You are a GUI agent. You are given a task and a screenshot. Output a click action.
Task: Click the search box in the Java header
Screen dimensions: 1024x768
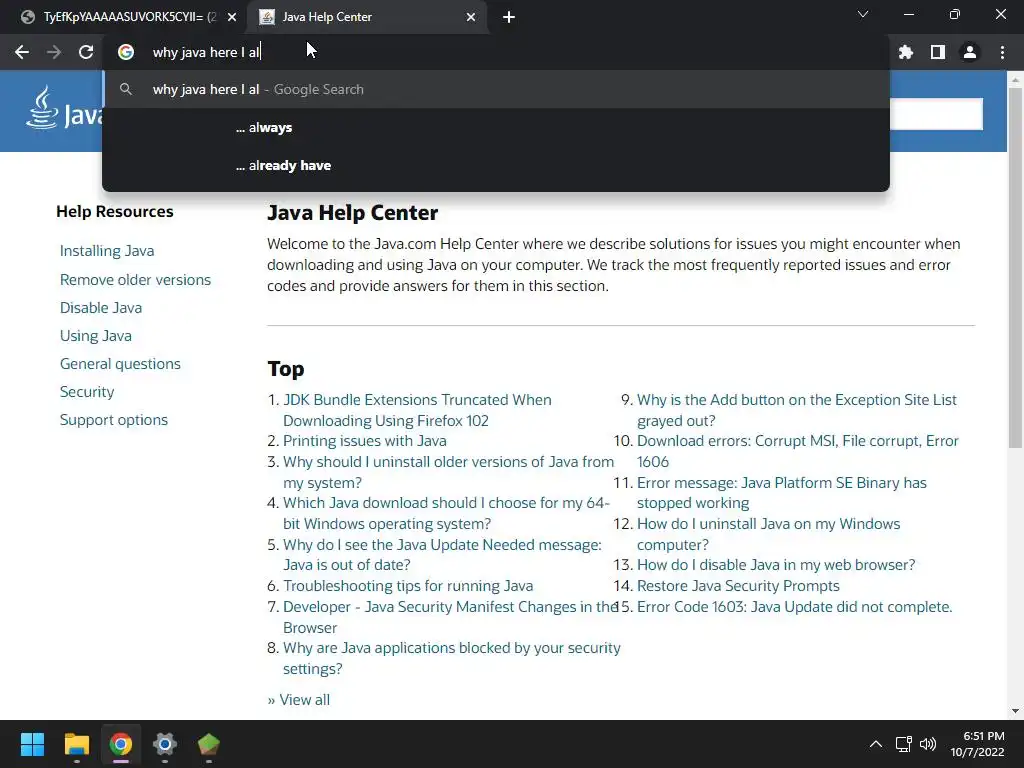pos(936,114)
